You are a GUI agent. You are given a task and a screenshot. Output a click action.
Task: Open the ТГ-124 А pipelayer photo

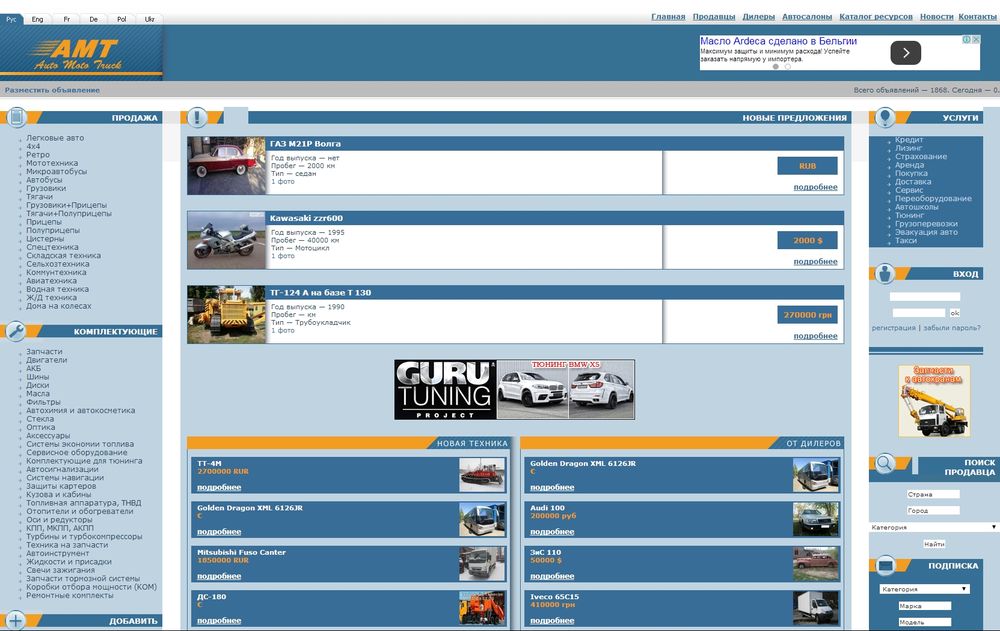point(226,315)
